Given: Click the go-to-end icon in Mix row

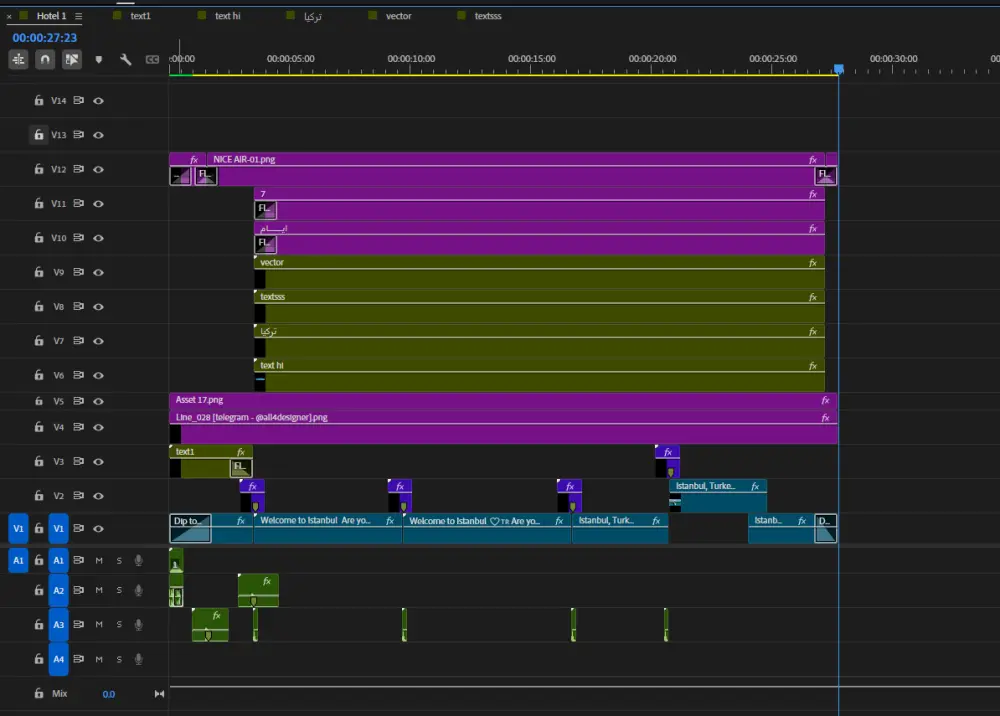Looking at the screenshot, I should pyautogui.click(x=159, y=694).
